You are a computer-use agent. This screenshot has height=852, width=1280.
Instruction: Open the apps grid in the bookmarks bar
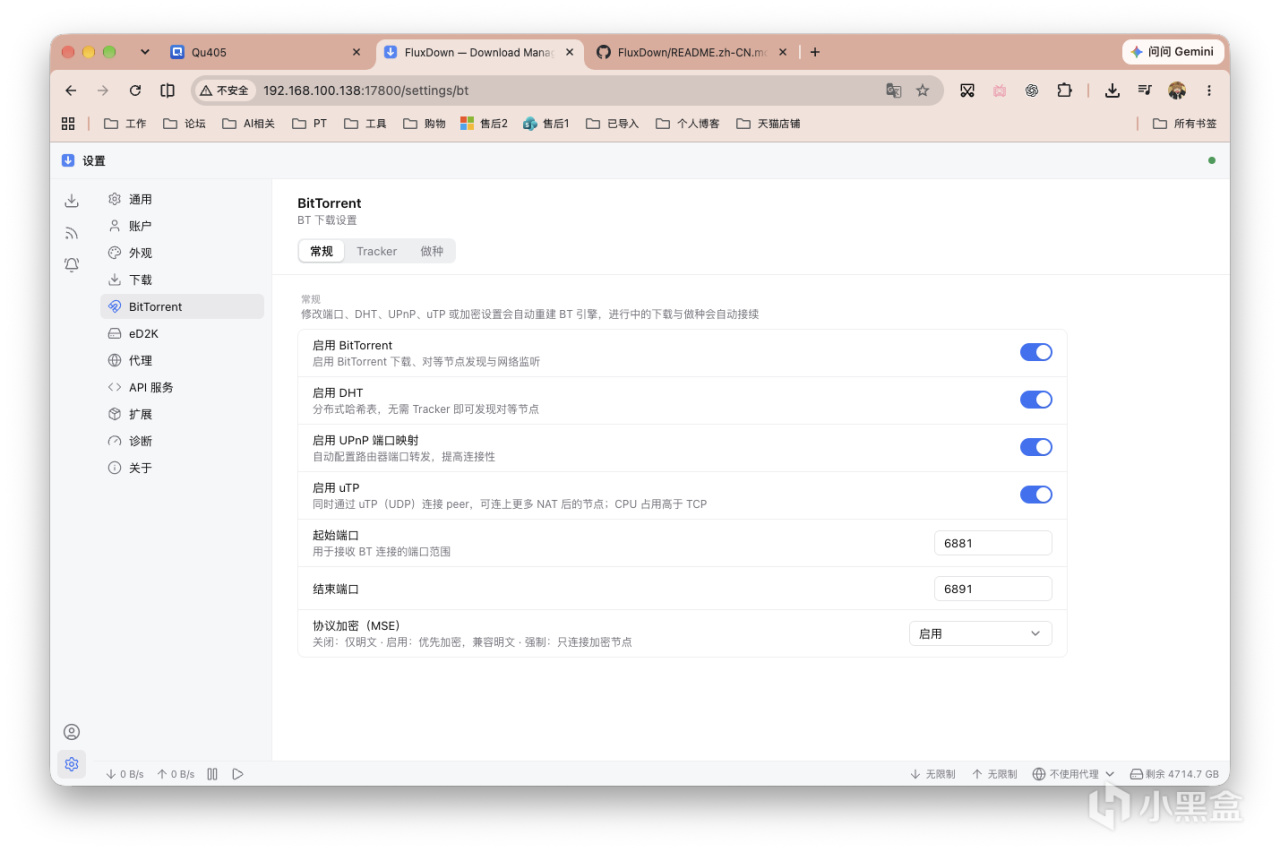point(68,124)
